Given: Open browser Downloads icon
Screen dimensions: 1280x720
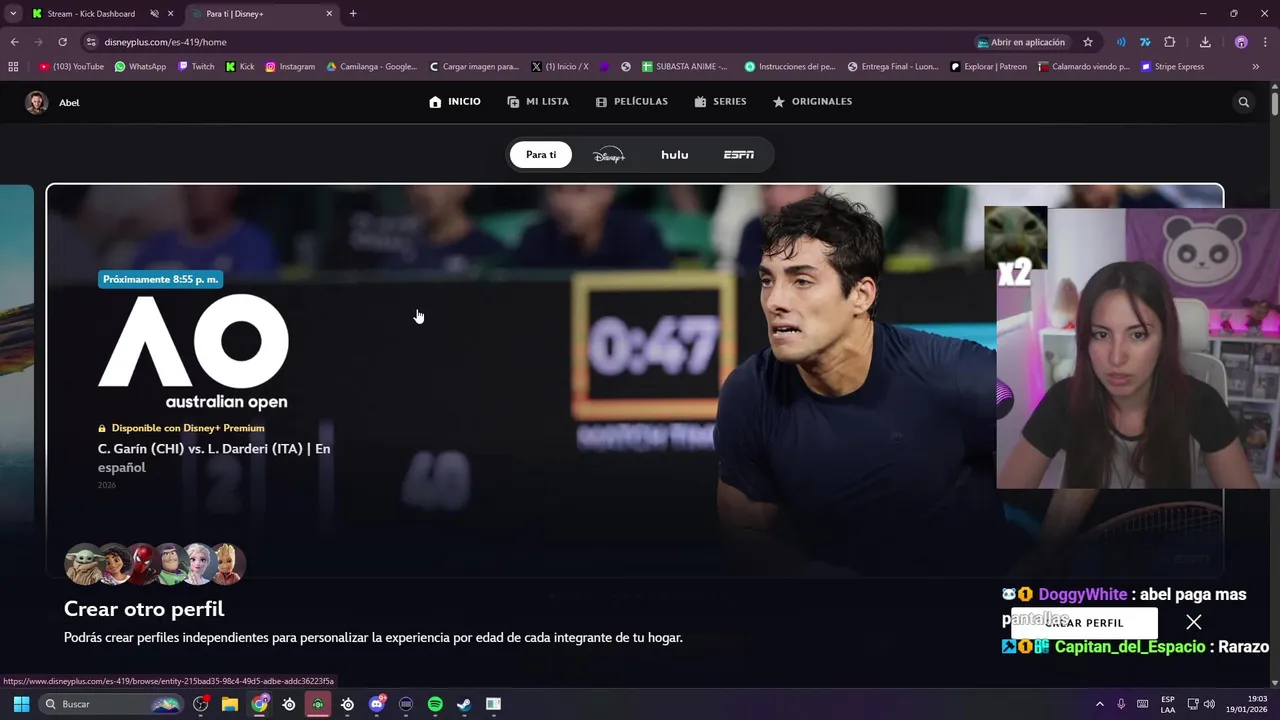Looking at the screenshot, I should pos(1205,42).
